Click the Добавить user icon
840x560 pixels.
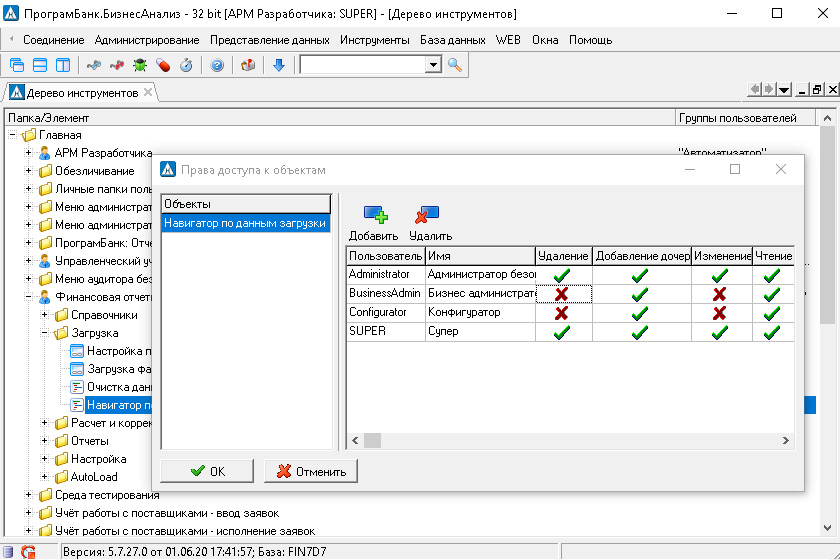tap(374, 214)
